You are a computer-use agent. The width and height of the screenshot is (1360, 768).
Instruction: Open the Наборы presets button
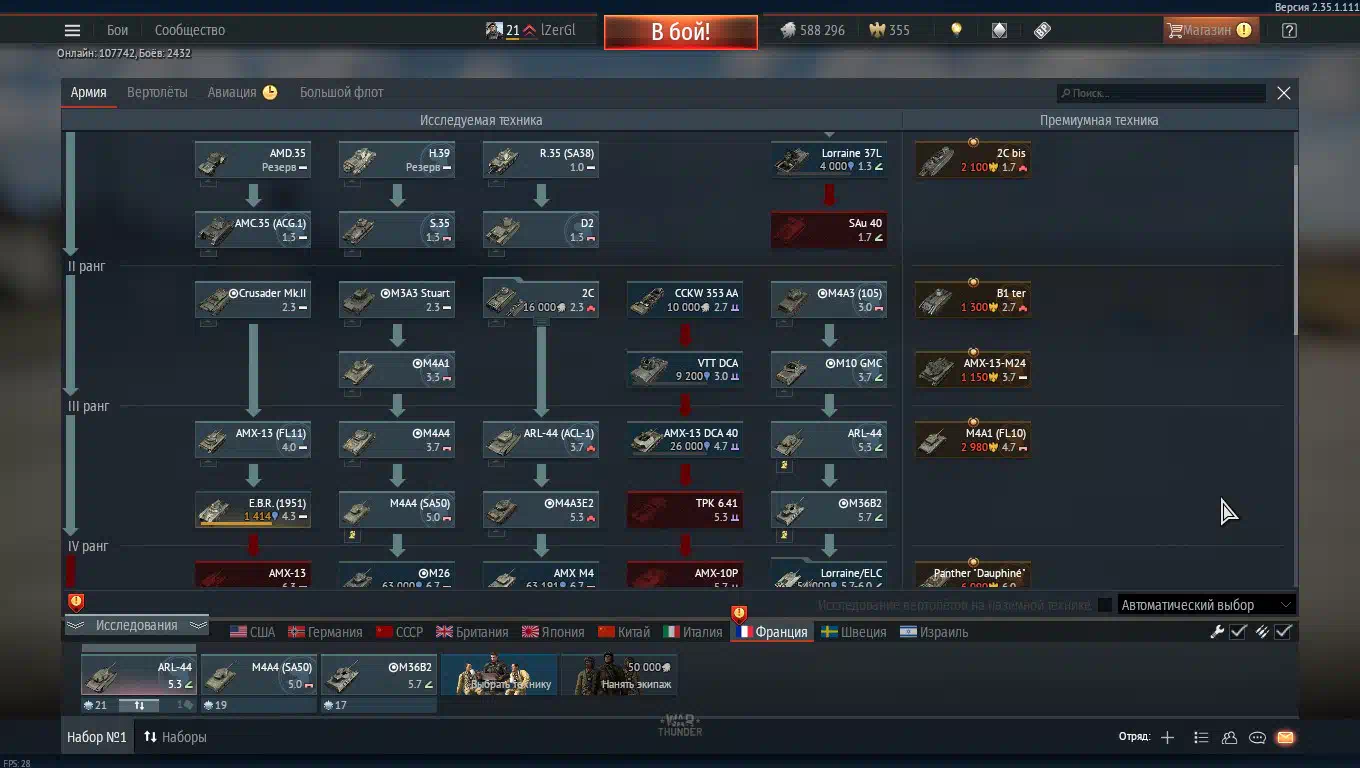(x=175, y=737)
